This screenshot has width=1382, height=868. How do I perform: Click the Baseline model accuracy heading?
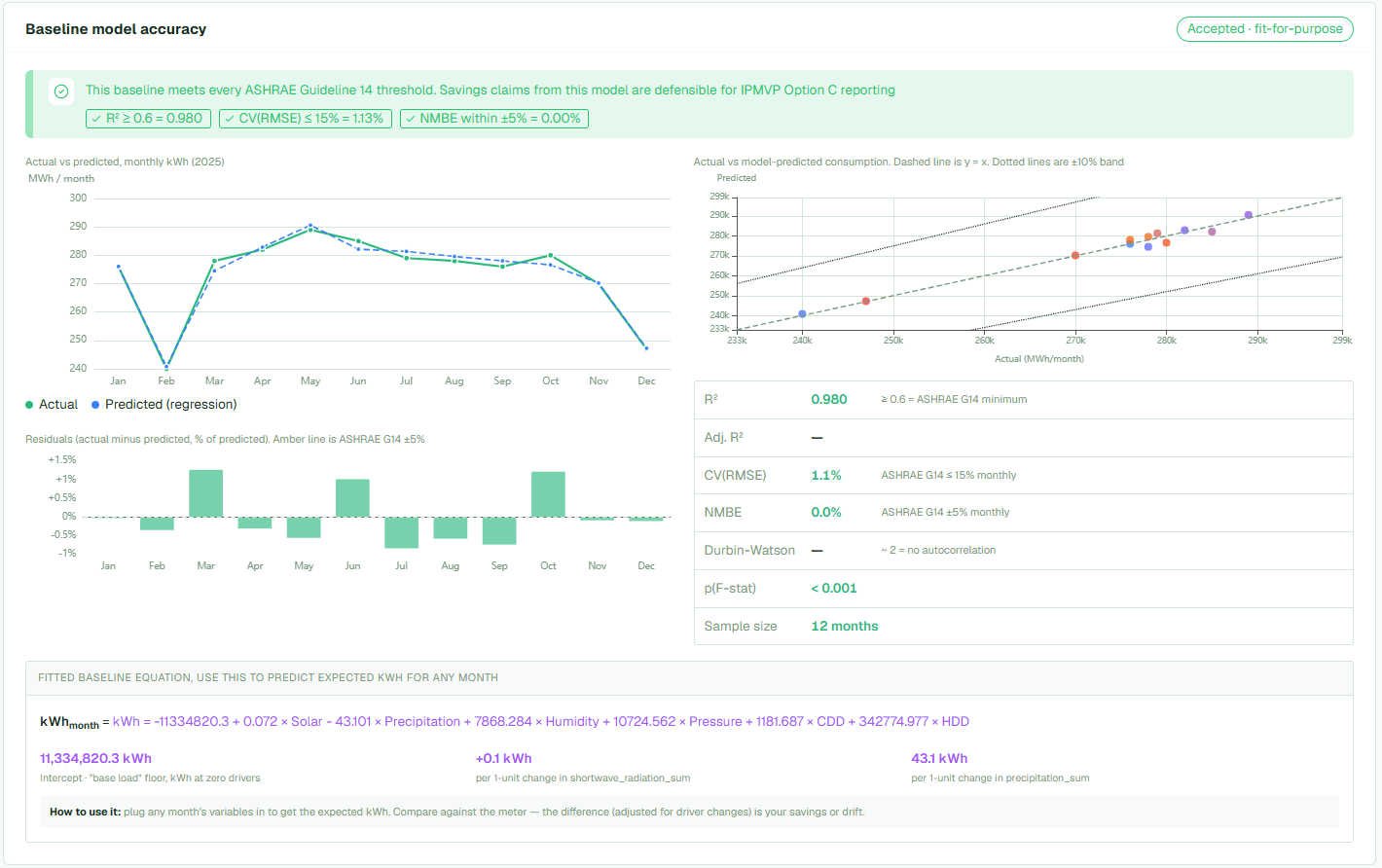click(116, 29)
